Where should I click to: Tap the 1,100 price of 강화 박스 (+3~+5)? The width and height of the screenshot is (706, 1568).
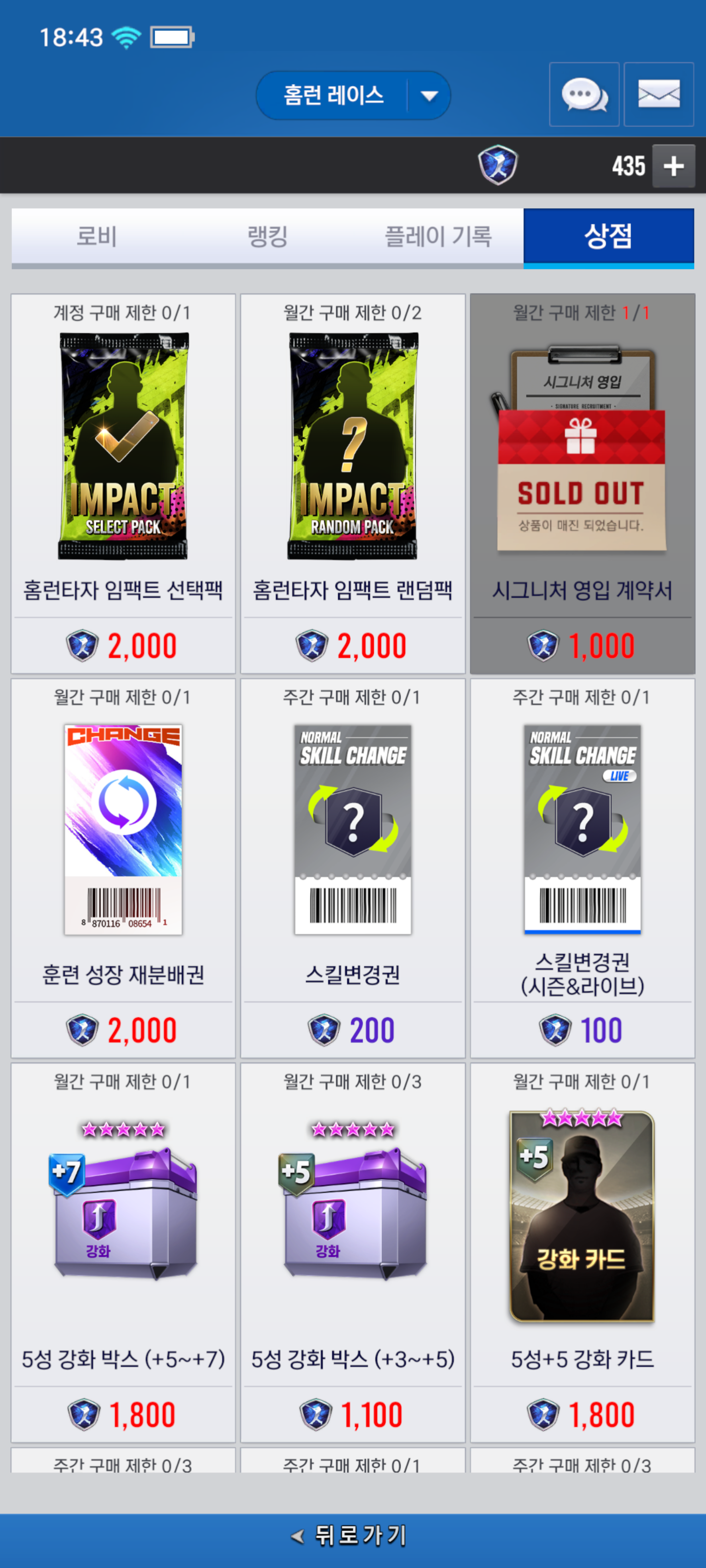(x=371, y=1415)
